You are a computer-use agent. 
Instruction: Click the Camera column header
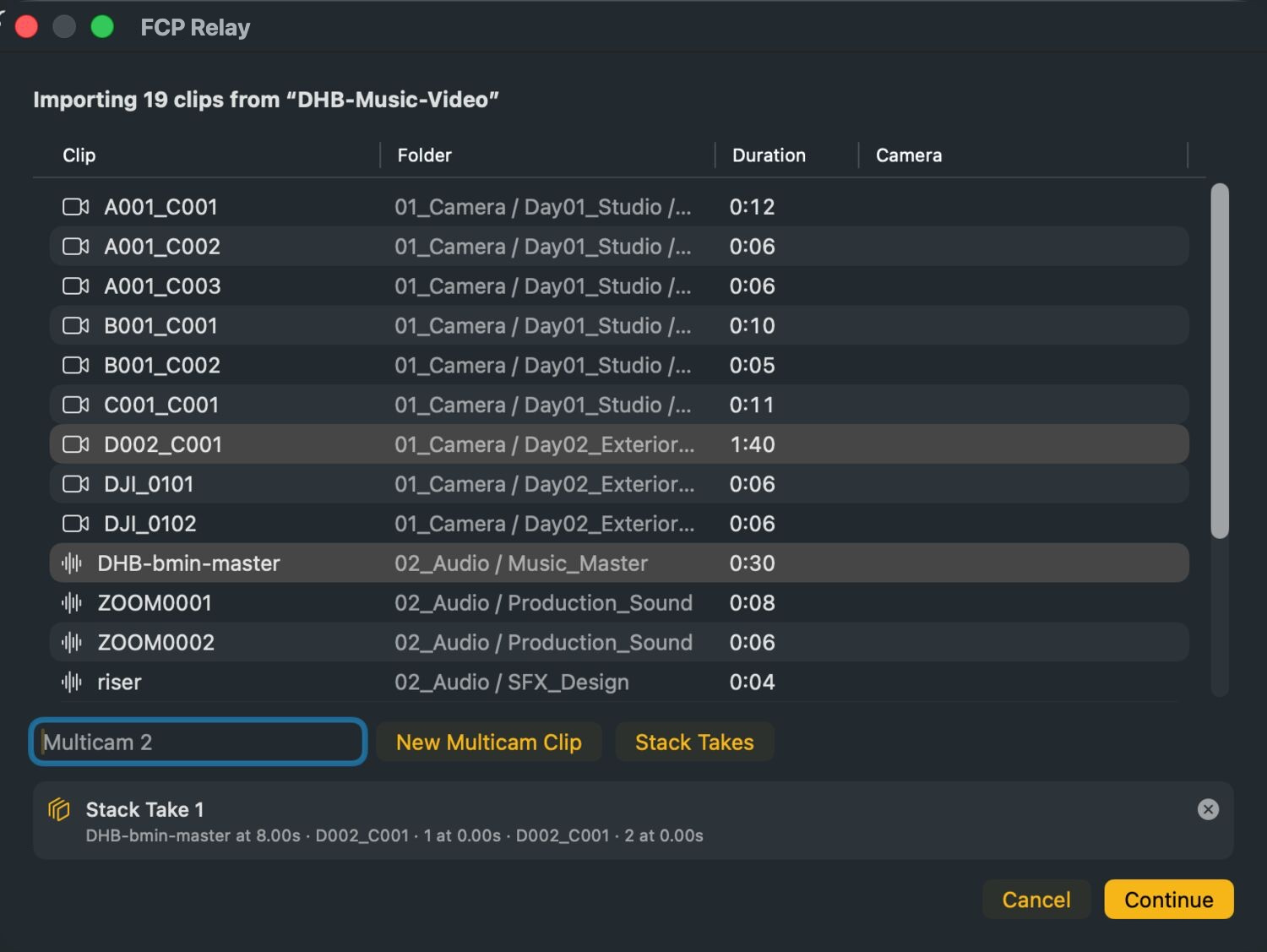coord(909,155)
